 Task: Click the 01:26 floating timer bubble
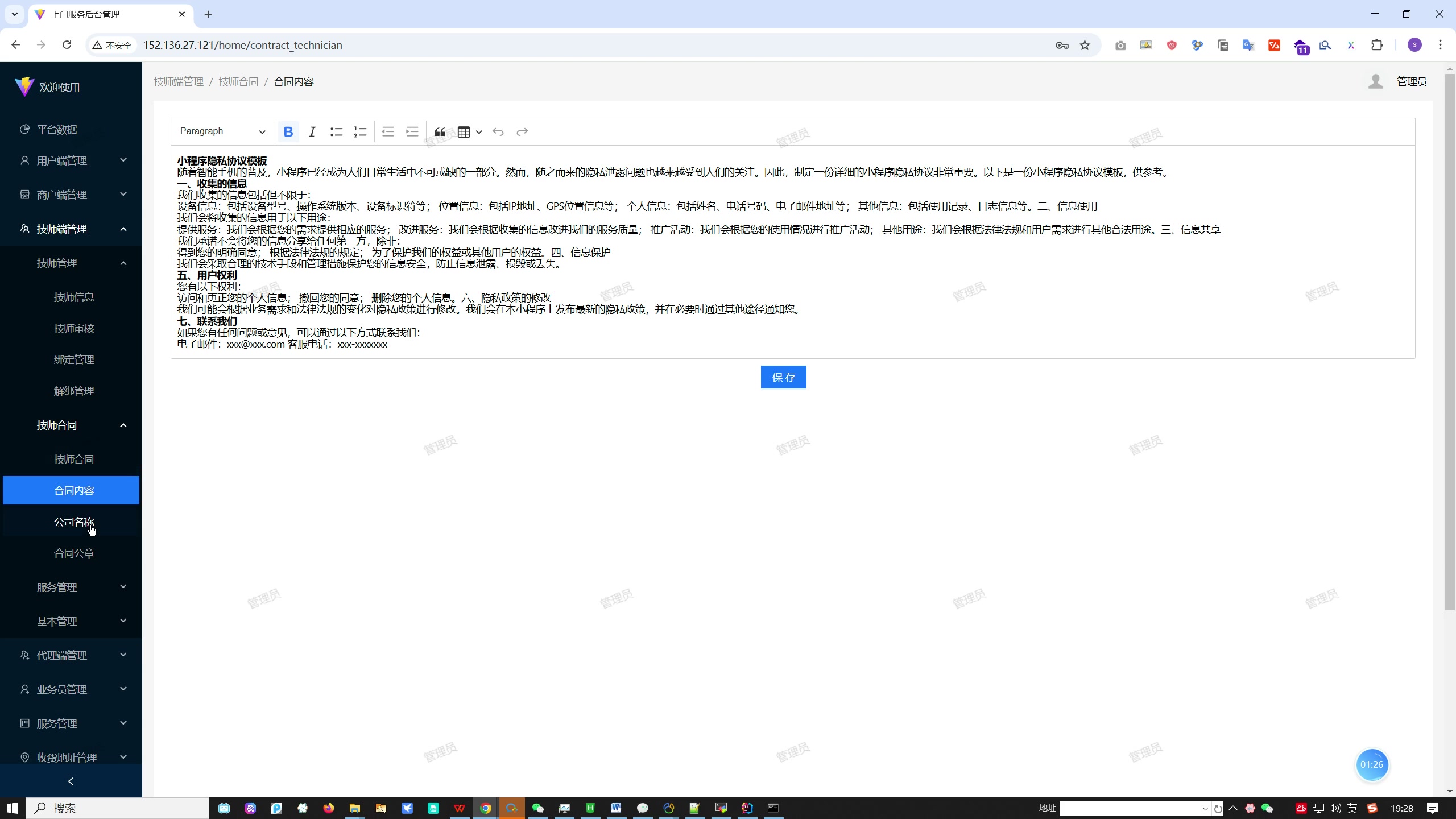coord(1372,764)
